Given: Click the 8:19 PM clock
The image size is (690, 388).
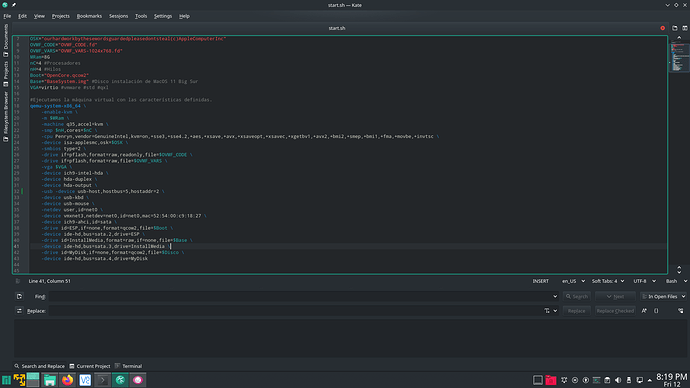Looking at the screenshot, I should coord(672,377).
